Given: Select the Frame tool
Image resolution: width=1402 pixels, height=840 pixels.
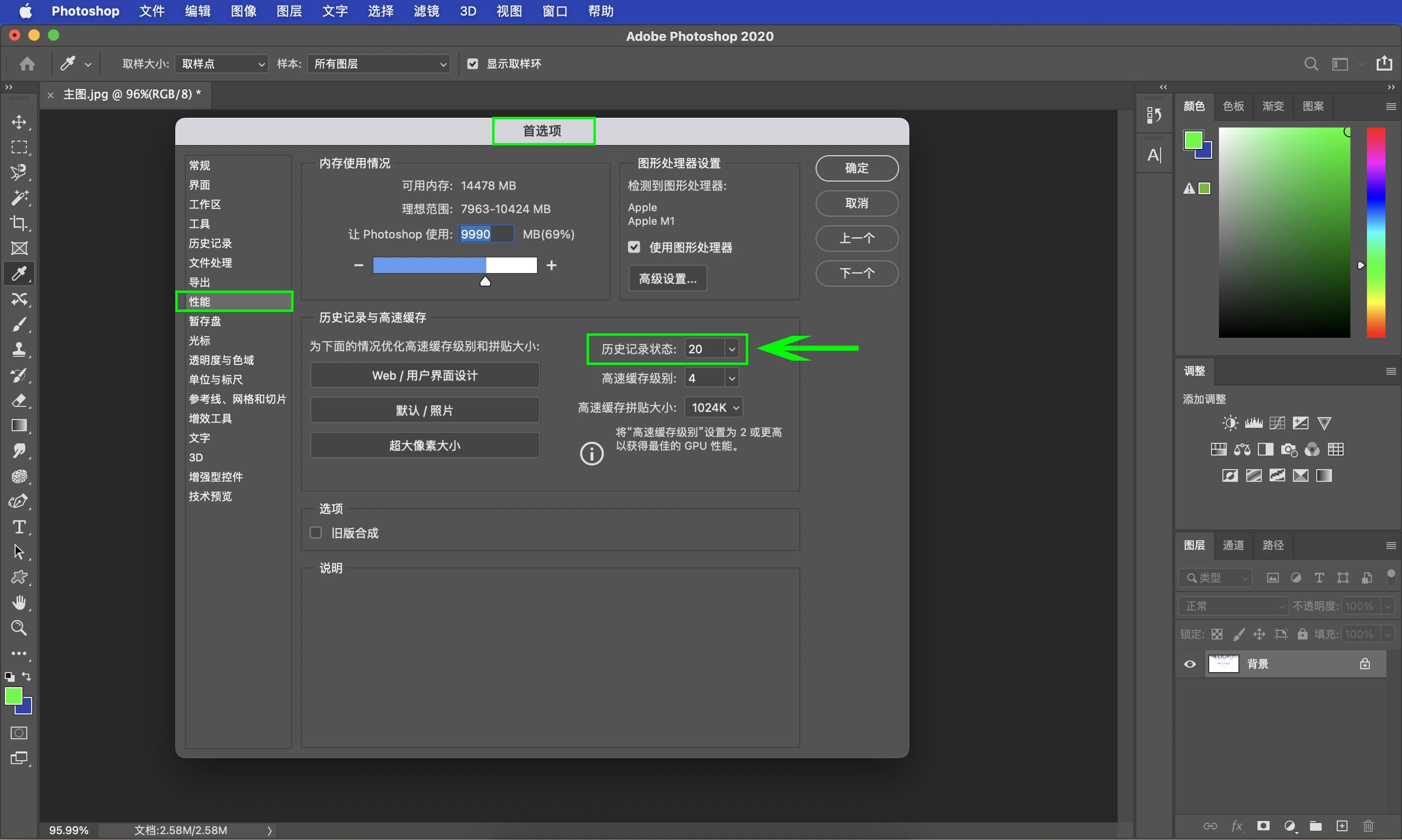Looking at the screenshot, I should [x=19, y=248].
